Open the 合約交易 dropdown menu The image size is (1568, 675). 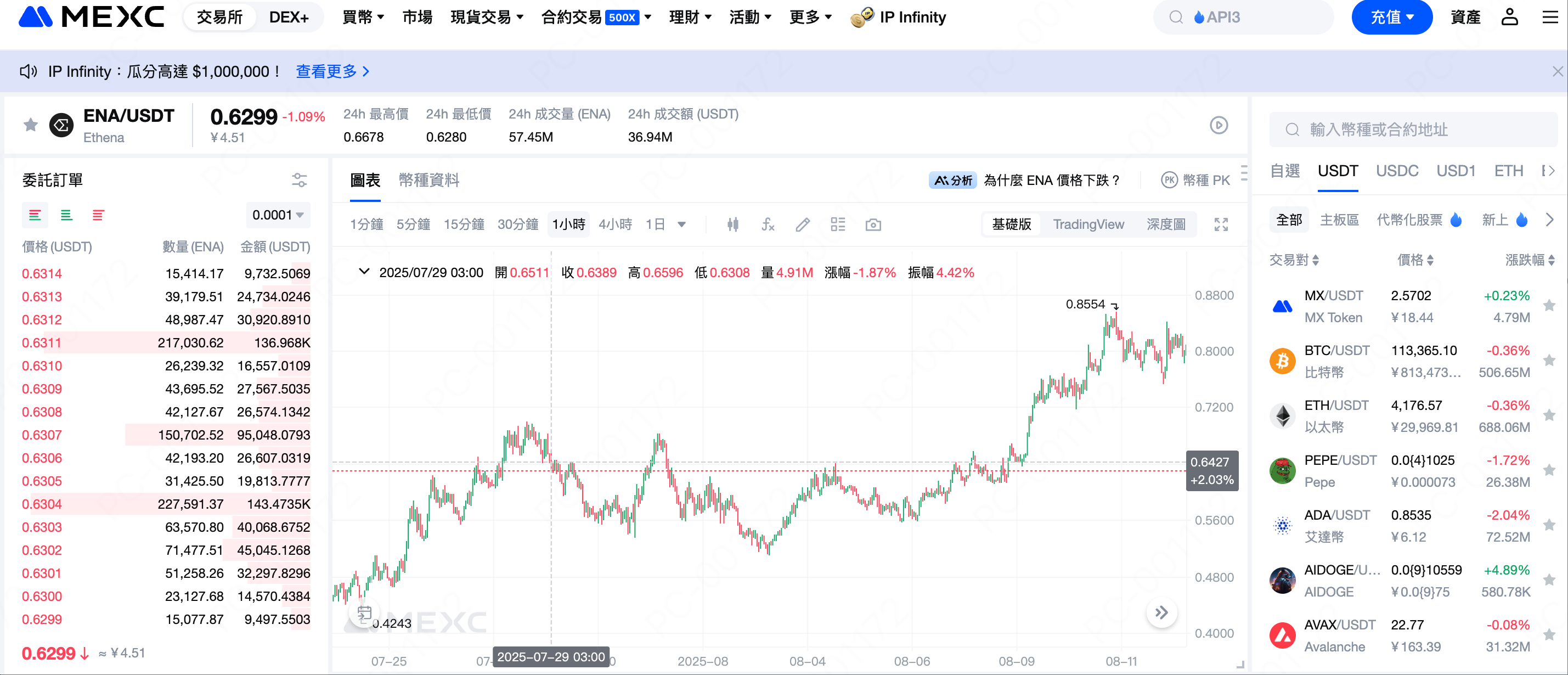596,17
